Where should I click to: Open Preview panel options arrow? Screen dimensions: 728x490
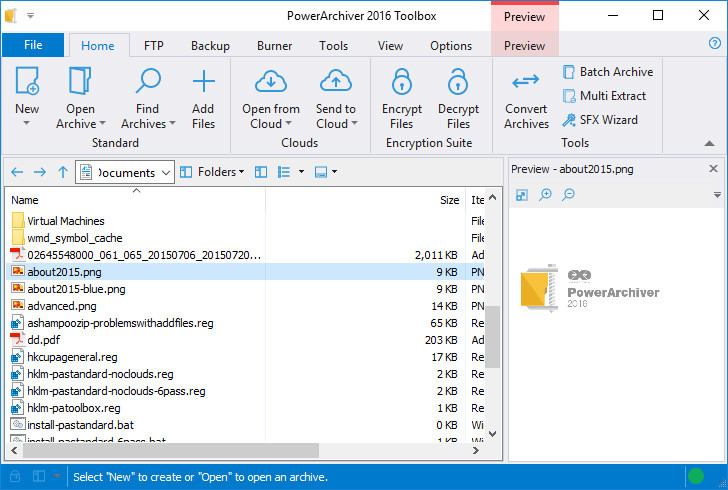point(717,195)
